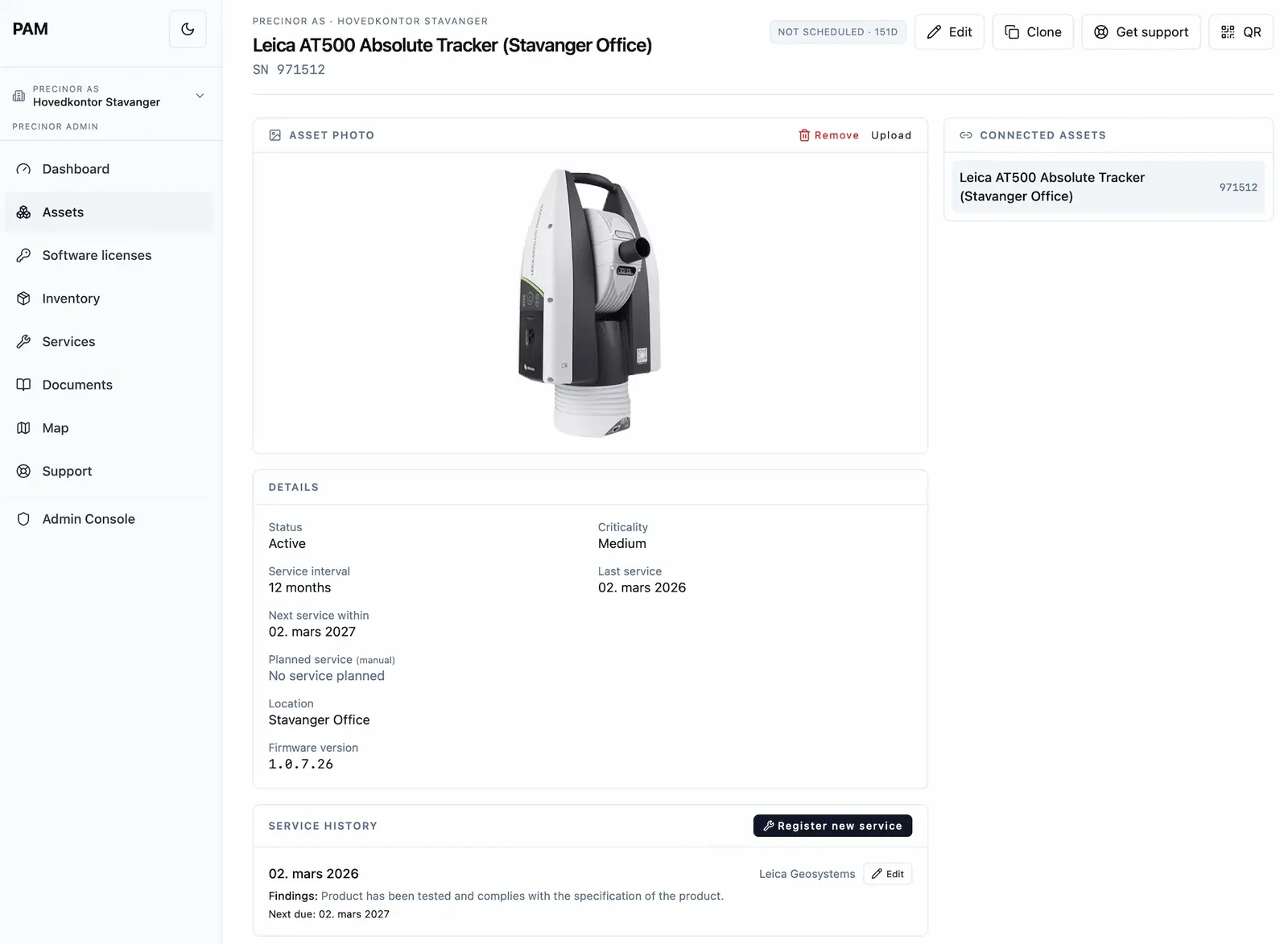Remove the asset photo

click(828, 135)
